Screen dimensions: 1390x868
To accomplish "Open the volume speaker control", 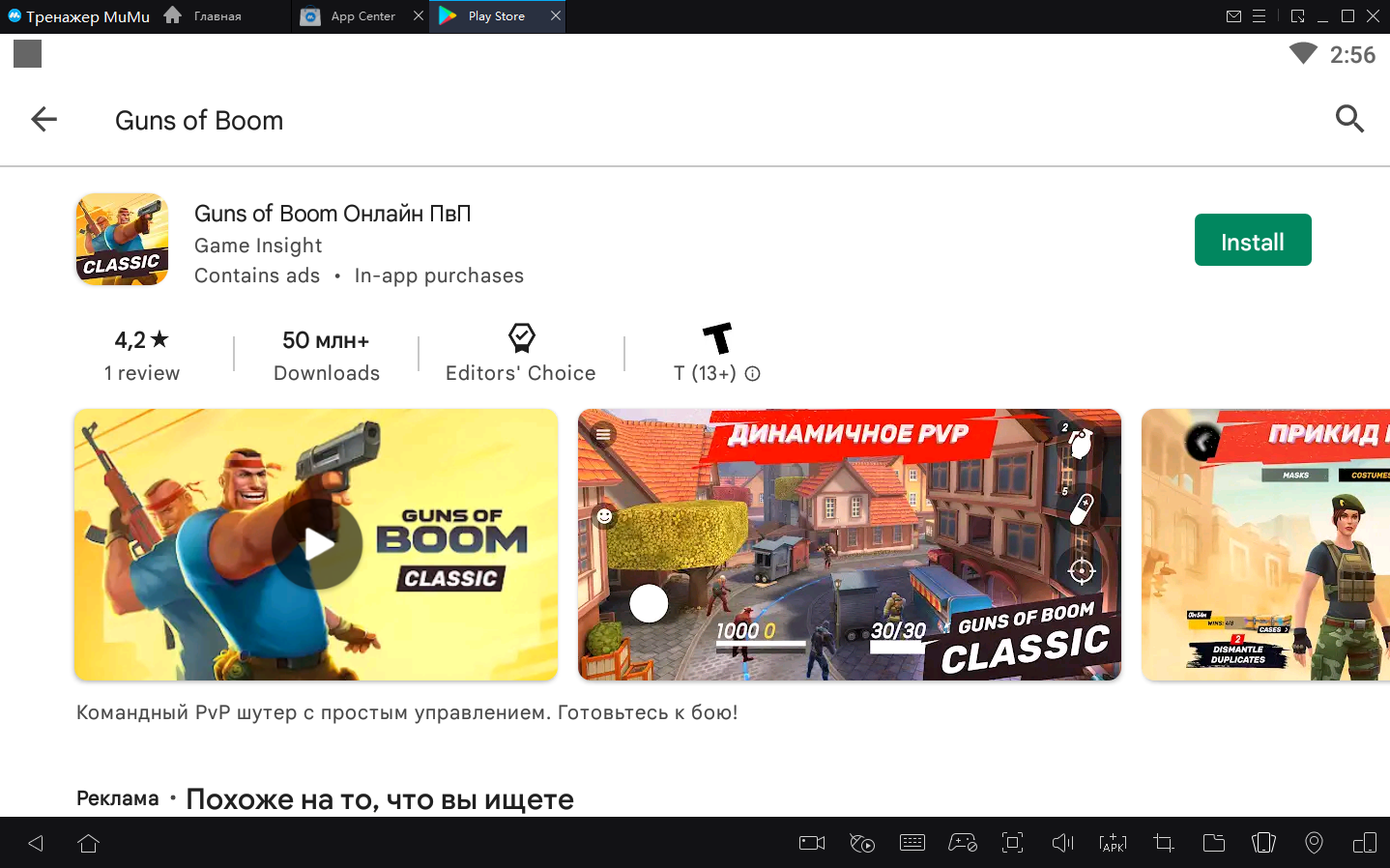I will 1062,843.
